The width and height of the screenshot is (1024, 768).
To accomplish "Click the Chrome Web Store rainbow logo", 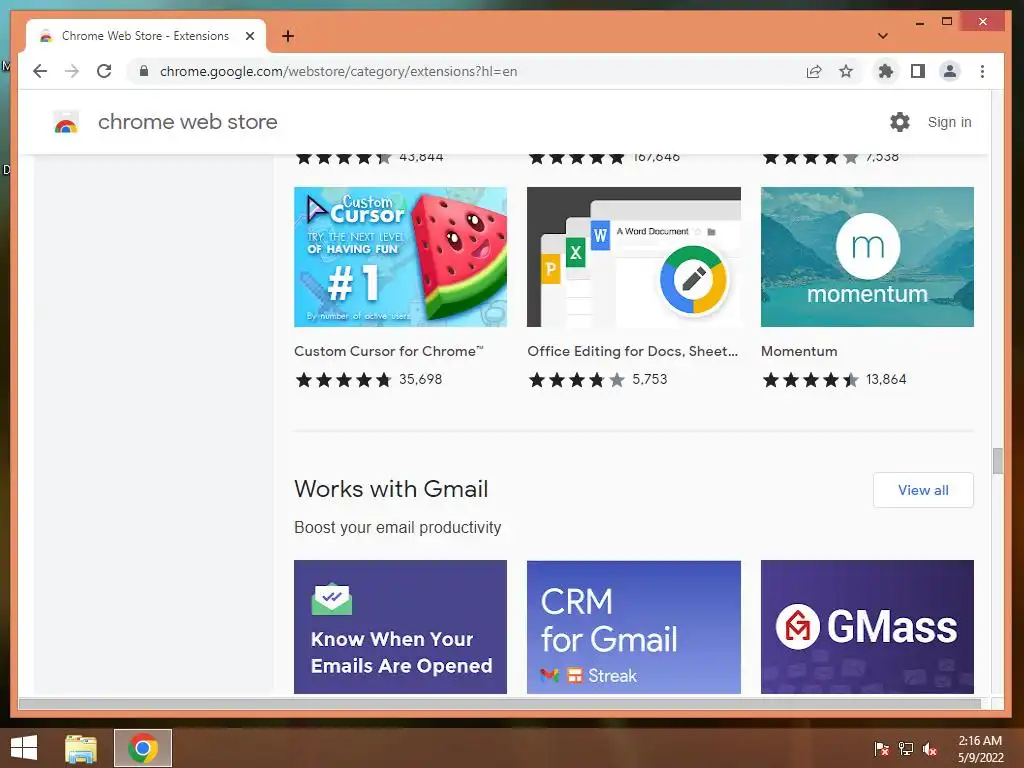I will pyautogui.click(x=66, y=122).
